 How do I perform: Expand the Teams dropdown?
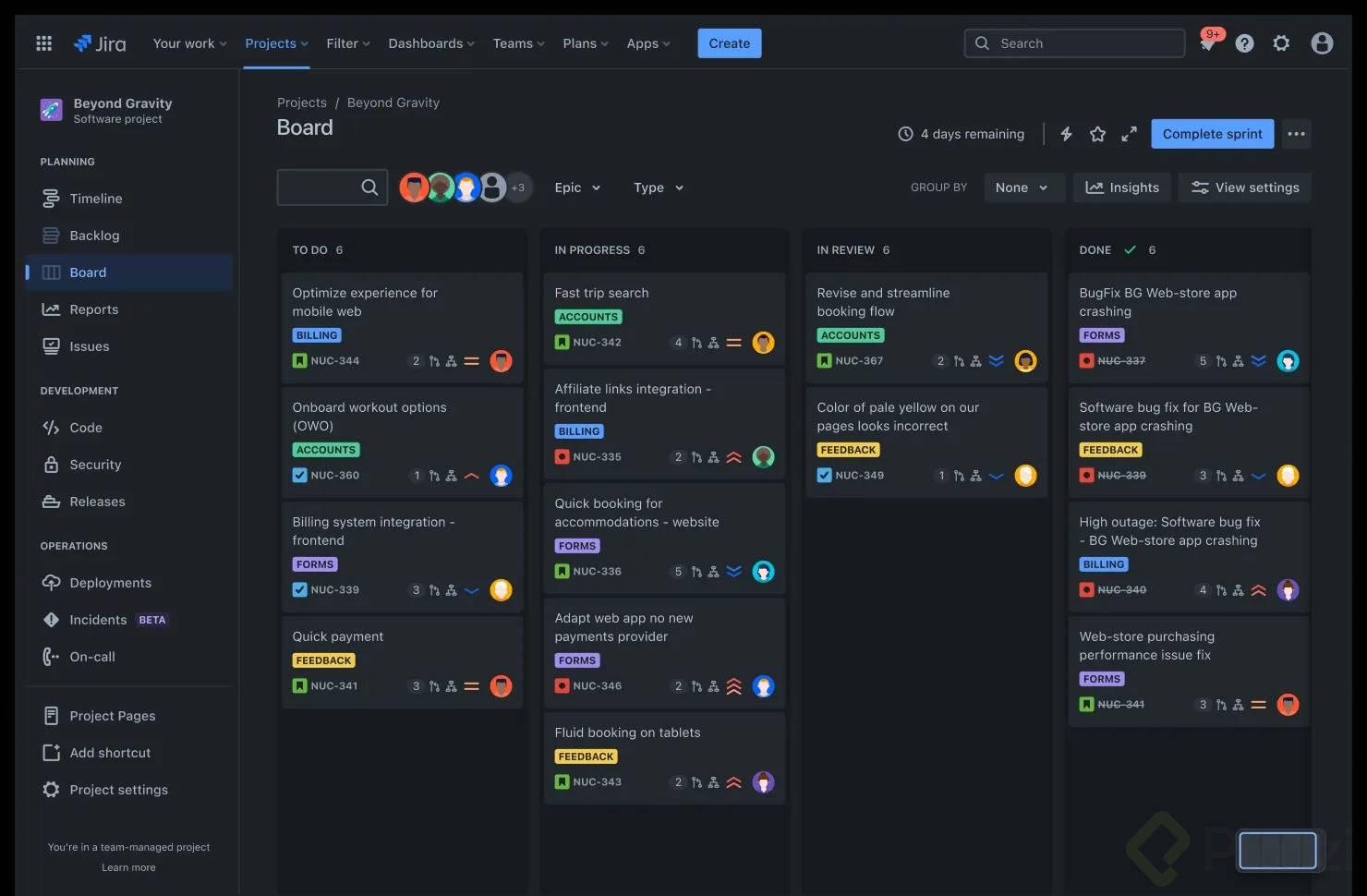coord(518,43)
